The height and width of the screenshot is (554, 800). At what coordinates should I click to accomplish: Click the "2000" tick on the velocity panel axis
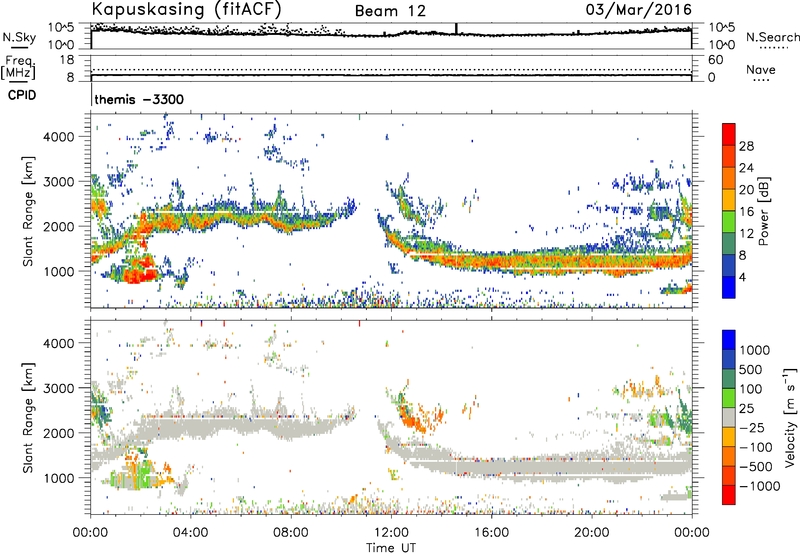[58, 433]
